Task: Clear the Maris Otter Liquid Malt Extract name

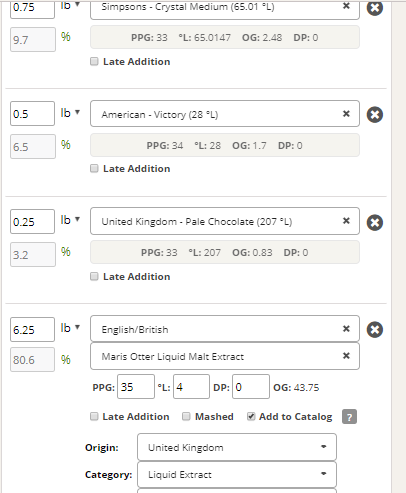Action: click(x=346, y=356)
